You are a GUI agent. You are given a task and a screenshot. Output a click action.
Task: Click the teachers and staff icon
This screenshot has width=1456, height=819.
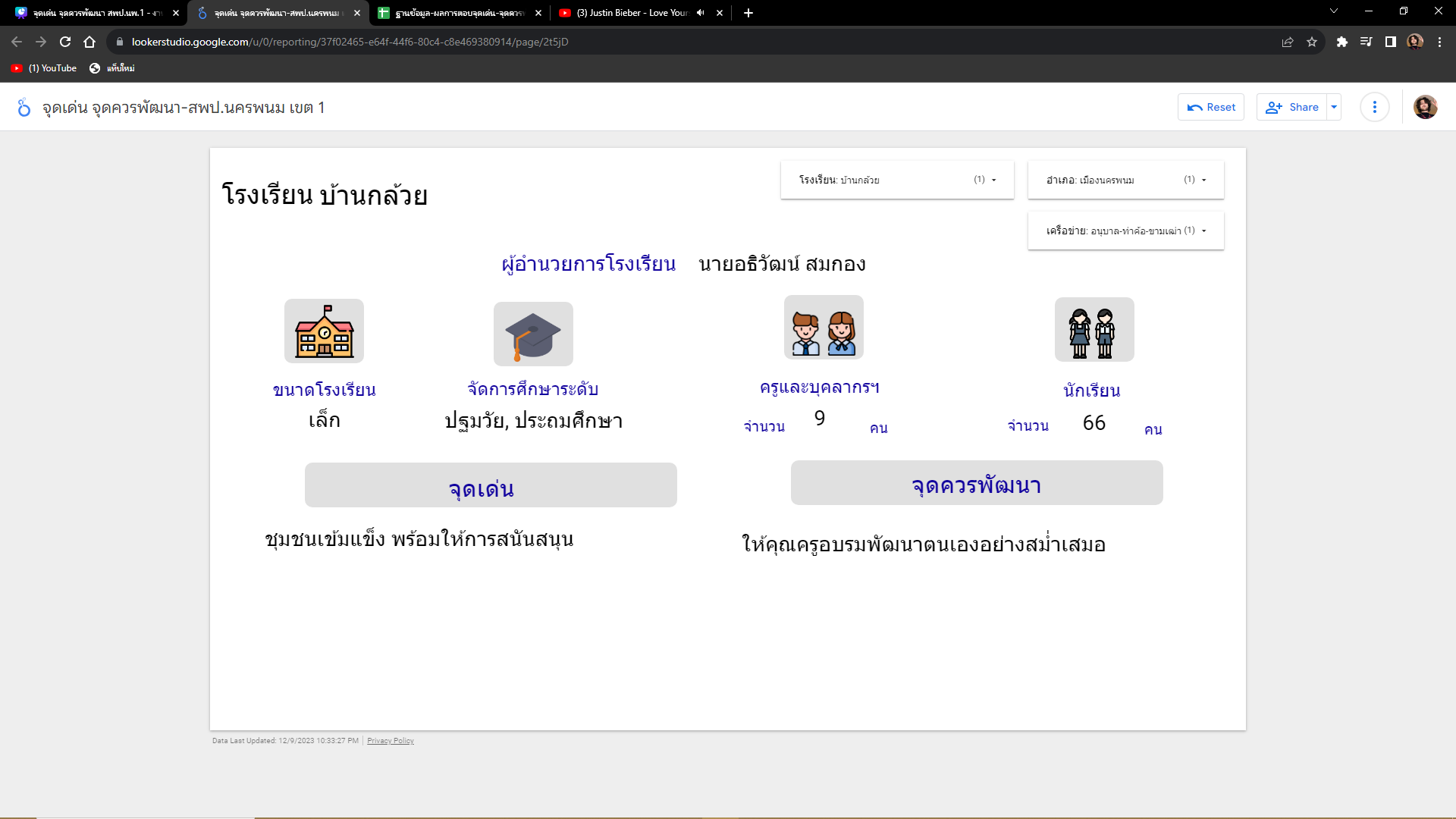[824, 328]
